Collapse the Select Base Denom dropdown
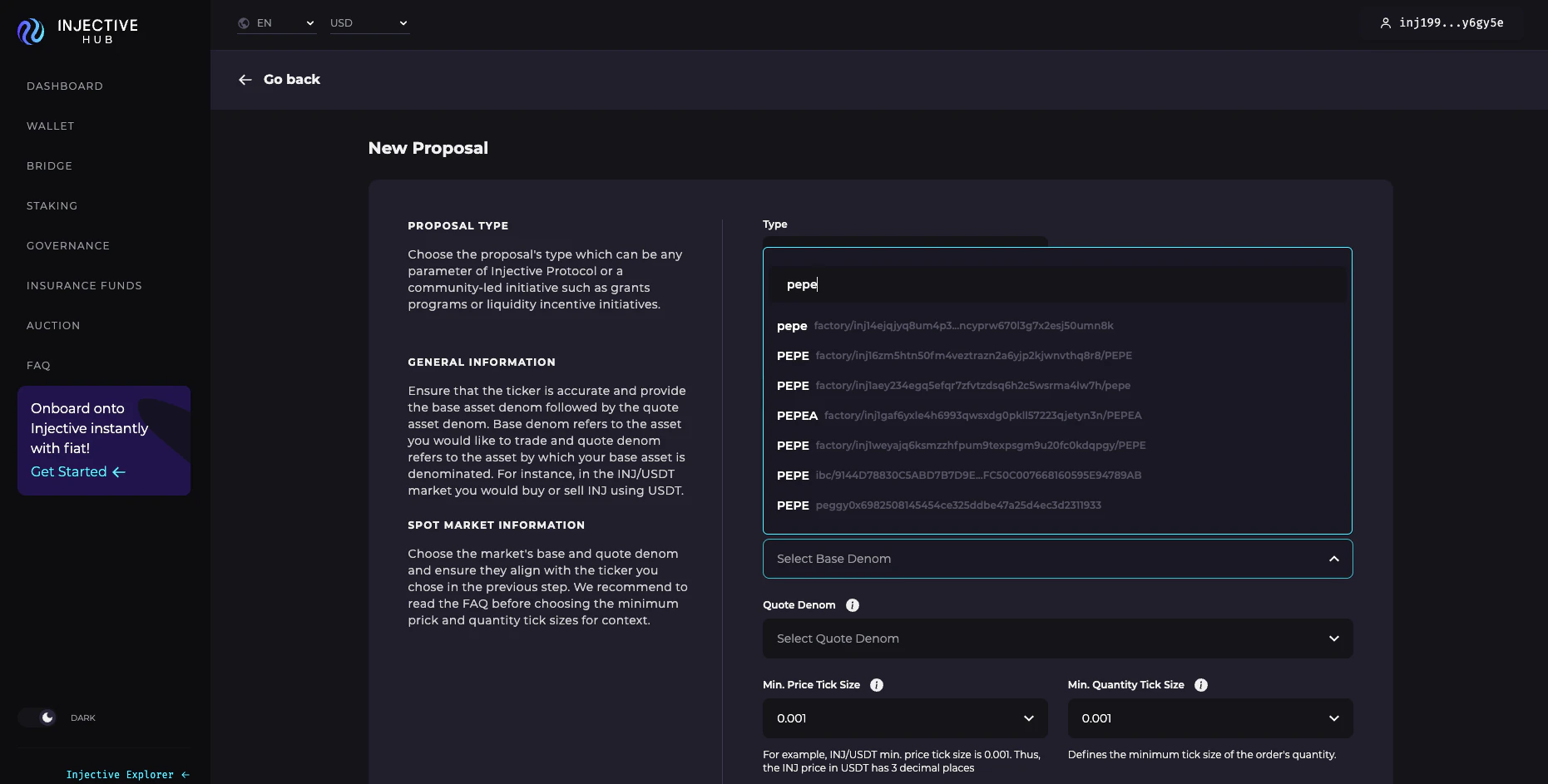Screen dimensions: 1548x784 click(1057, 559)
